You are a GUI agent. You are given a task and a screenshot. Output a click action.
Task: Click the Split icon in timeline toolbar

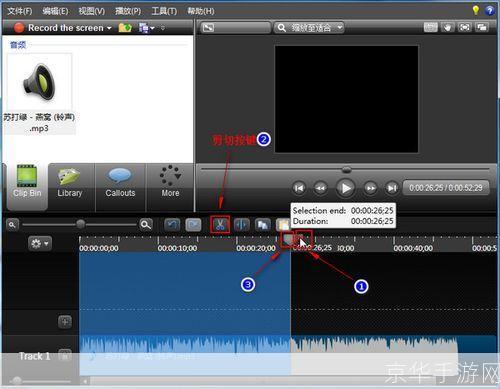(x=242, y=225)
